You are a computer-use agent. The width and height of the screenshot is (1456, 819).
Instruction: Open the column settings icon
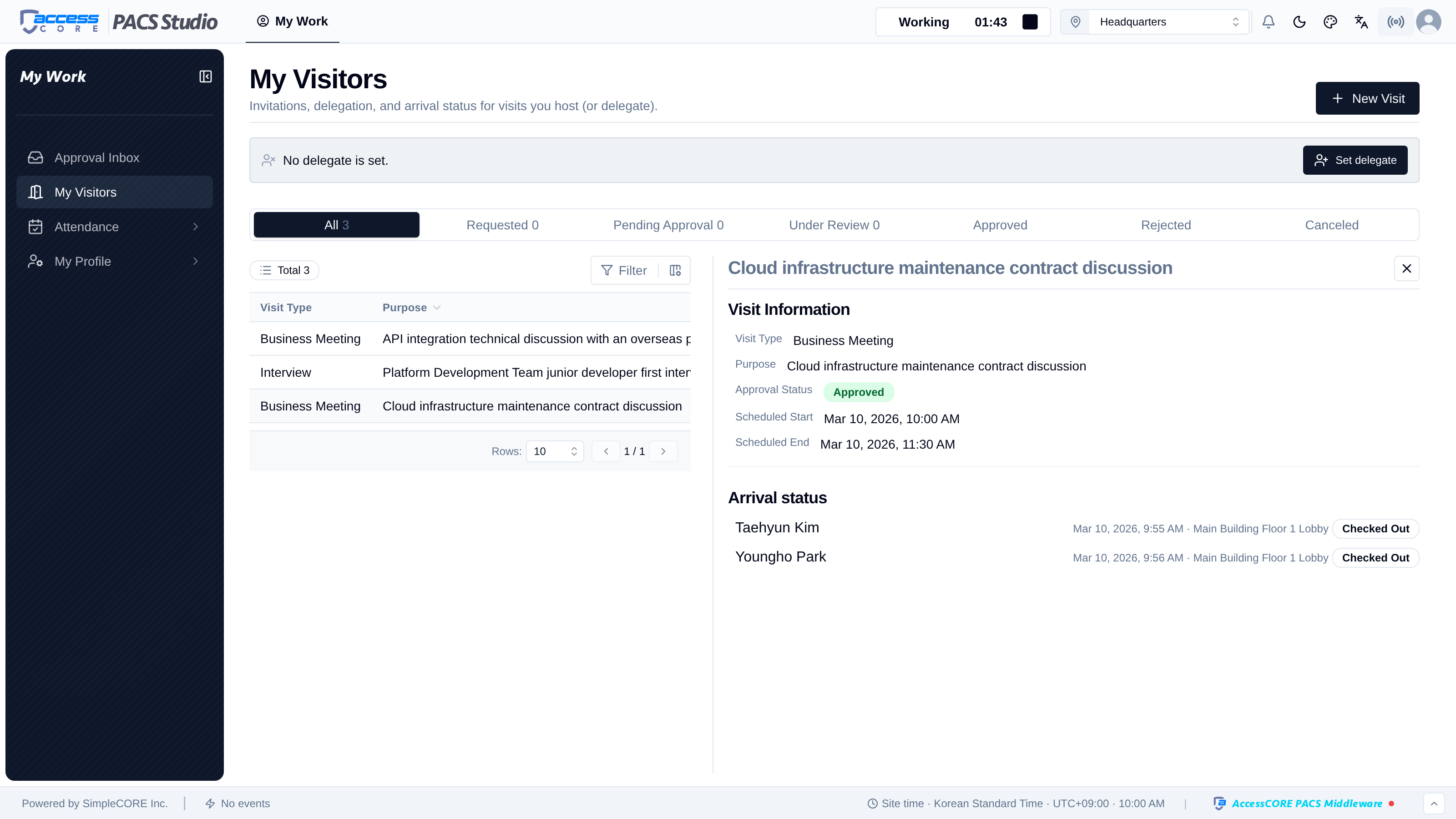tap(675, 270)
